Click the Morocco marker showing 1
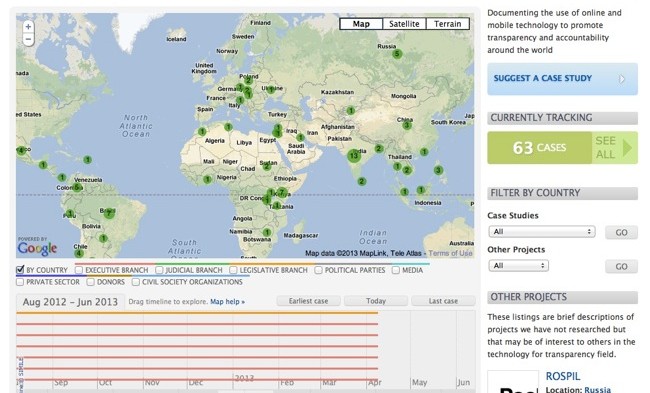 coord(202,131)
